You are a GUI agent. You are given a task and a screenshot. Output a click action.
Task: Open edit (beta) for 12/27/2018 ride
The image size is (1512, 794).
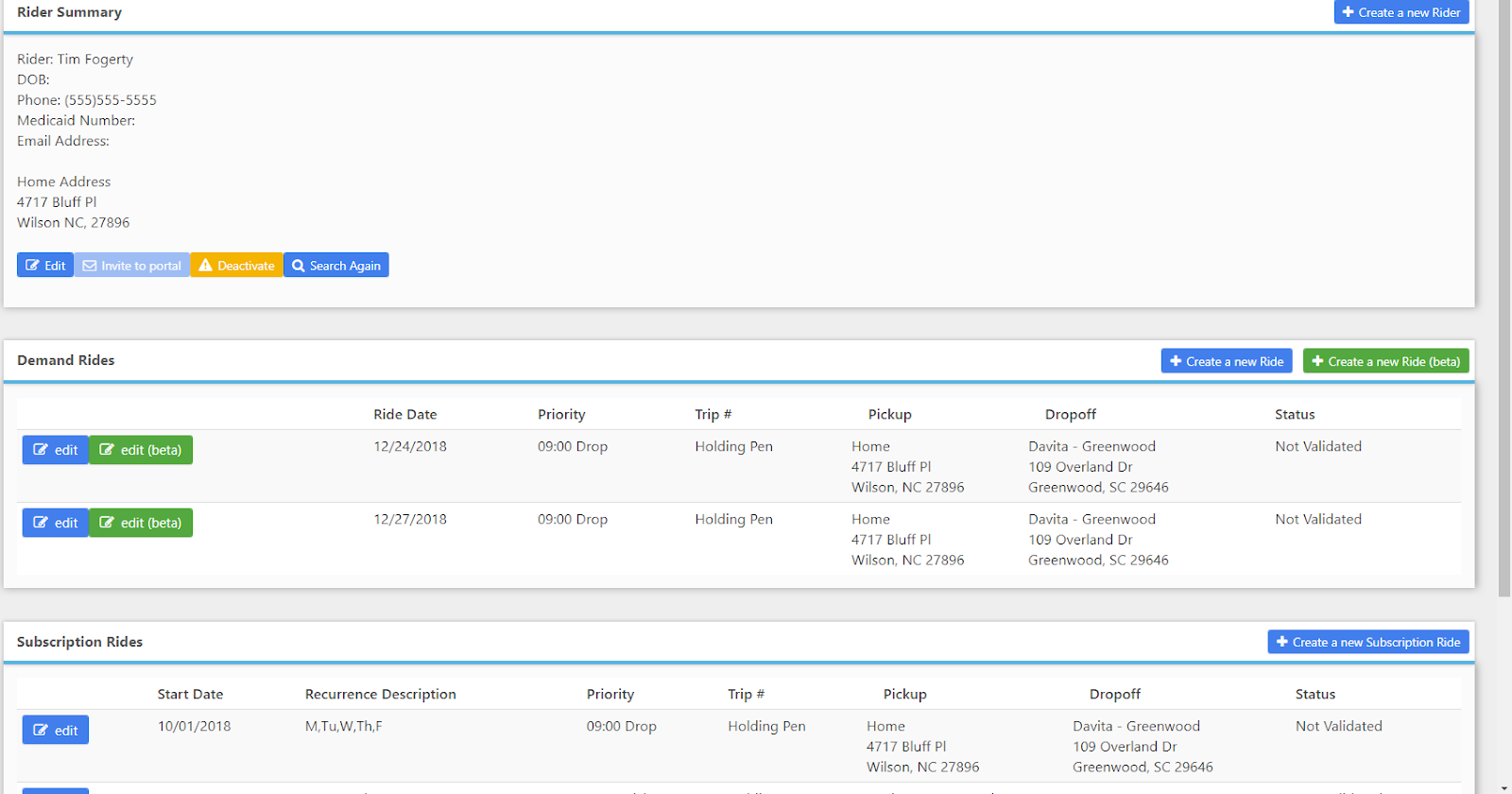click(141, 523)
